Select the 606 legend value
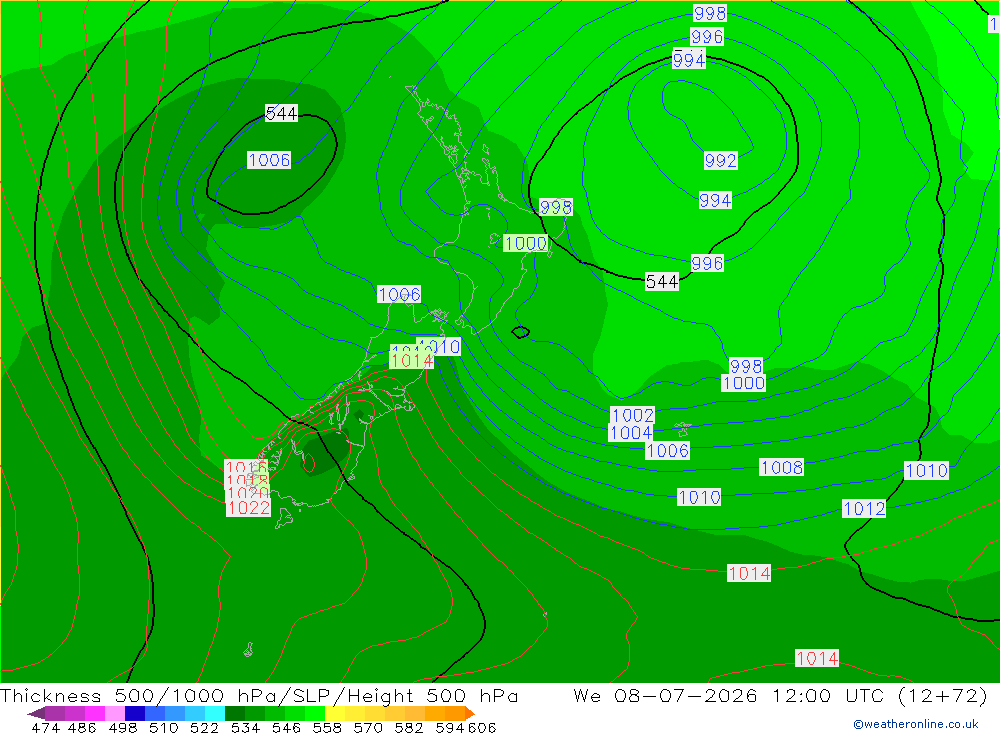1000x733 pixels. (x=482, y=727)
